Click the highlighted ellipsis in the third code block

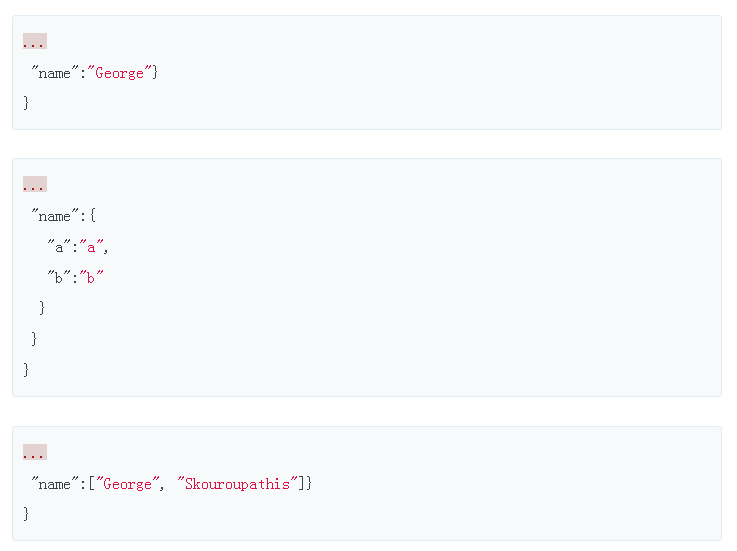pos(34,453)
